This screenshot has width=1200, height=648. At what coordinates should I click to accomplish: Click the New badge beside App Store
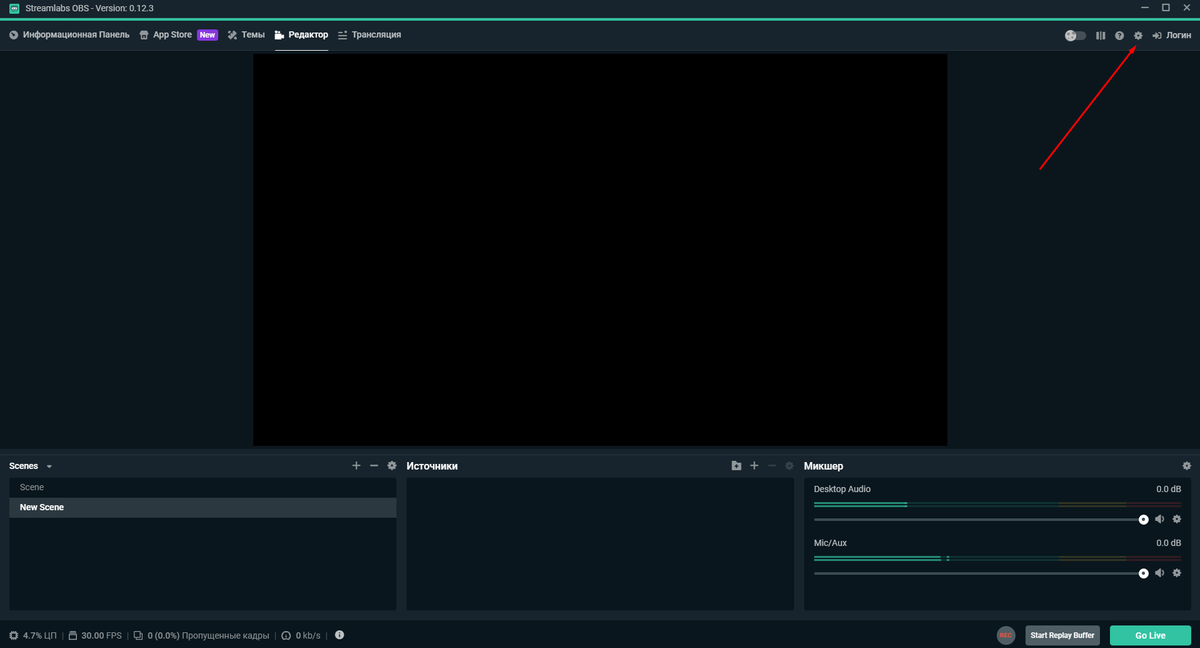[x=207, y=35]
